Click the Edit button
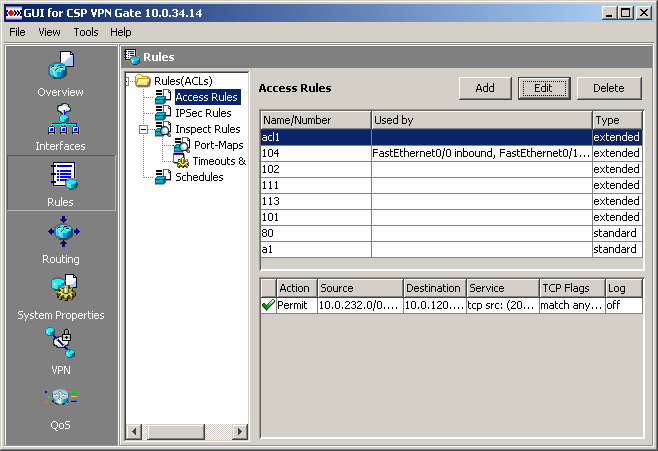Viewport: 658px width, 451px height. point(544,88)
